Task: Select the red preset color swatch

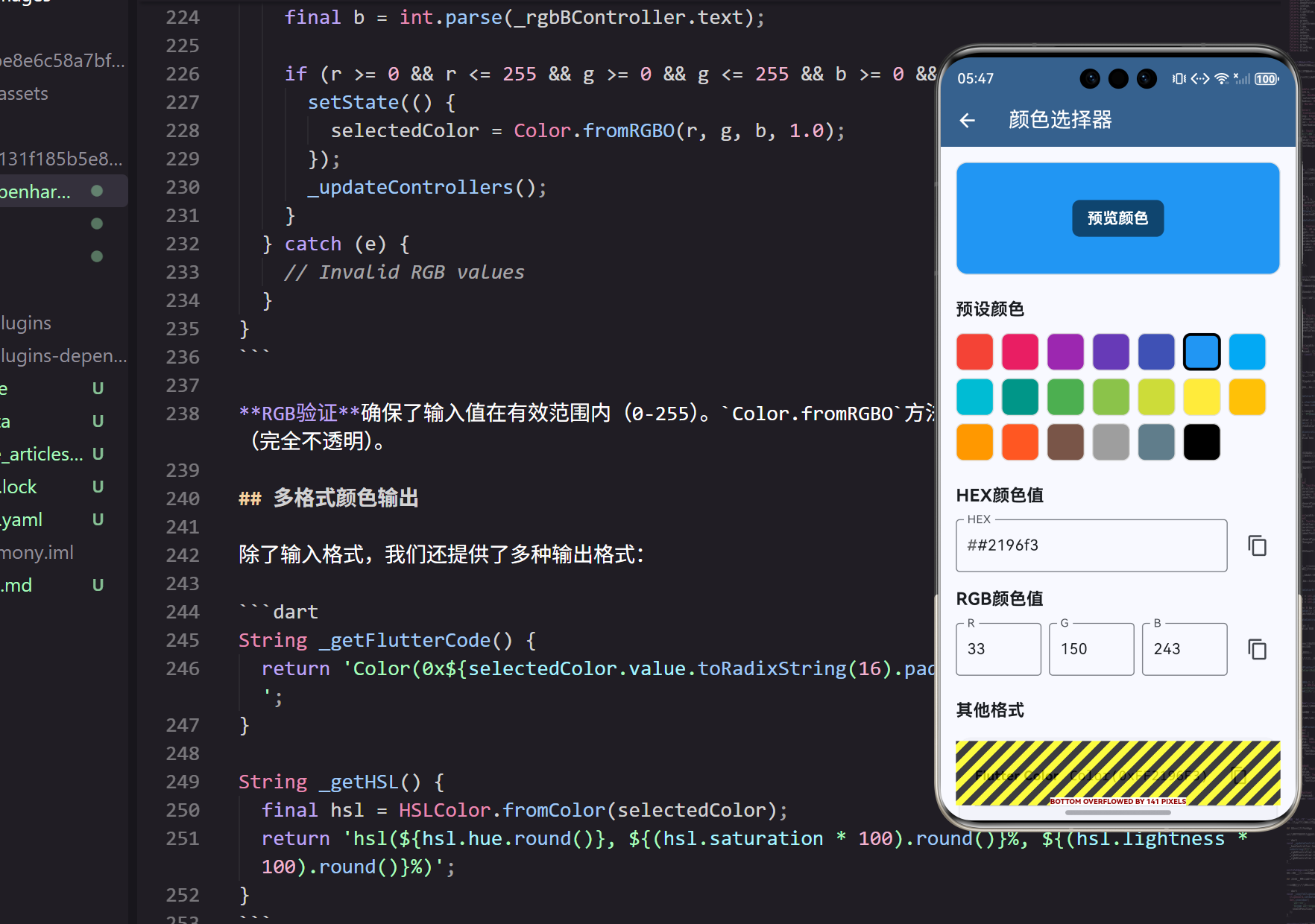Action: pyautogui.click(x=974, y=351)
